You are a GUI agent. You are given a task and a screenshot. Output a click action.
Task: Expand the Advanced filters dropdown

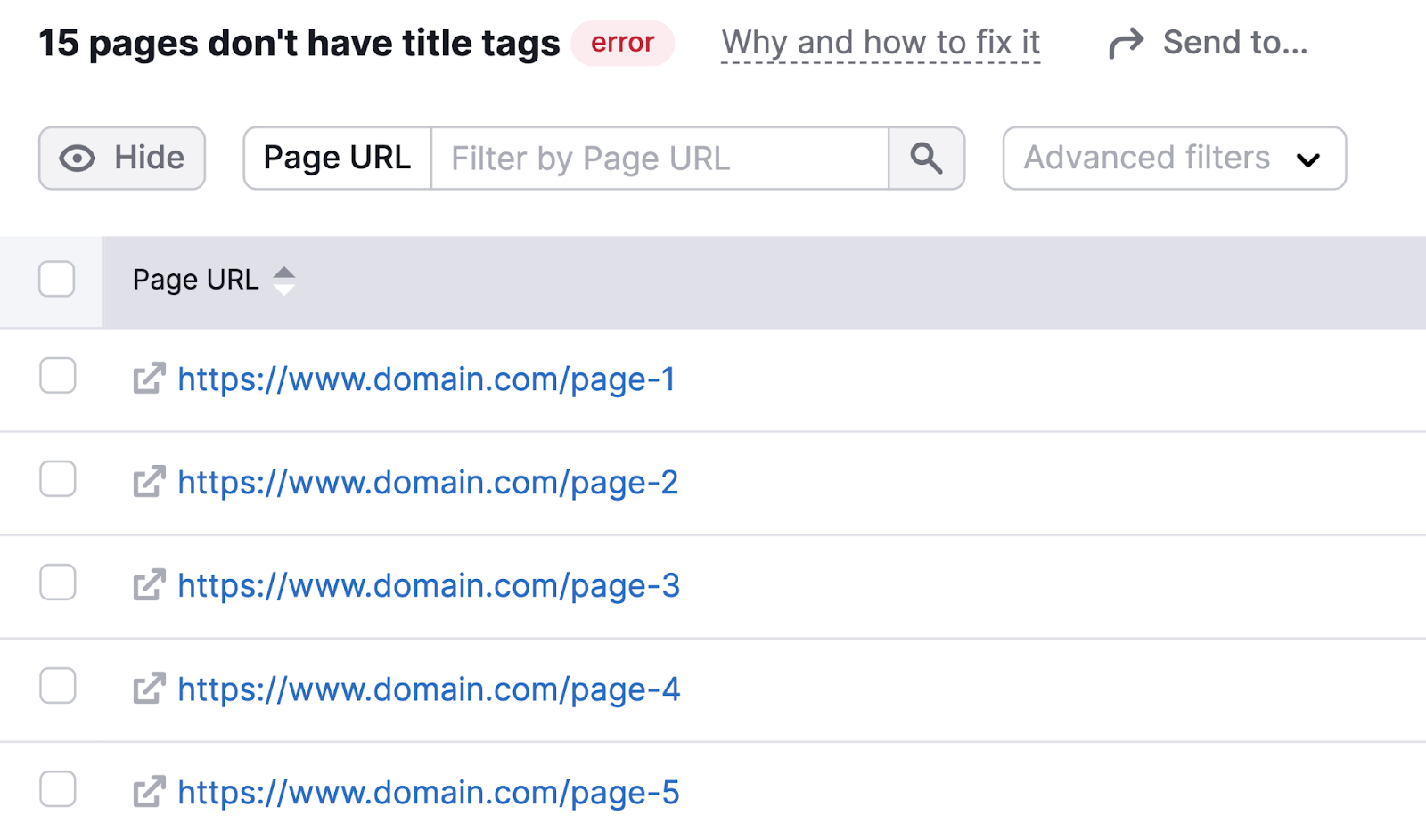point(1173,159)
